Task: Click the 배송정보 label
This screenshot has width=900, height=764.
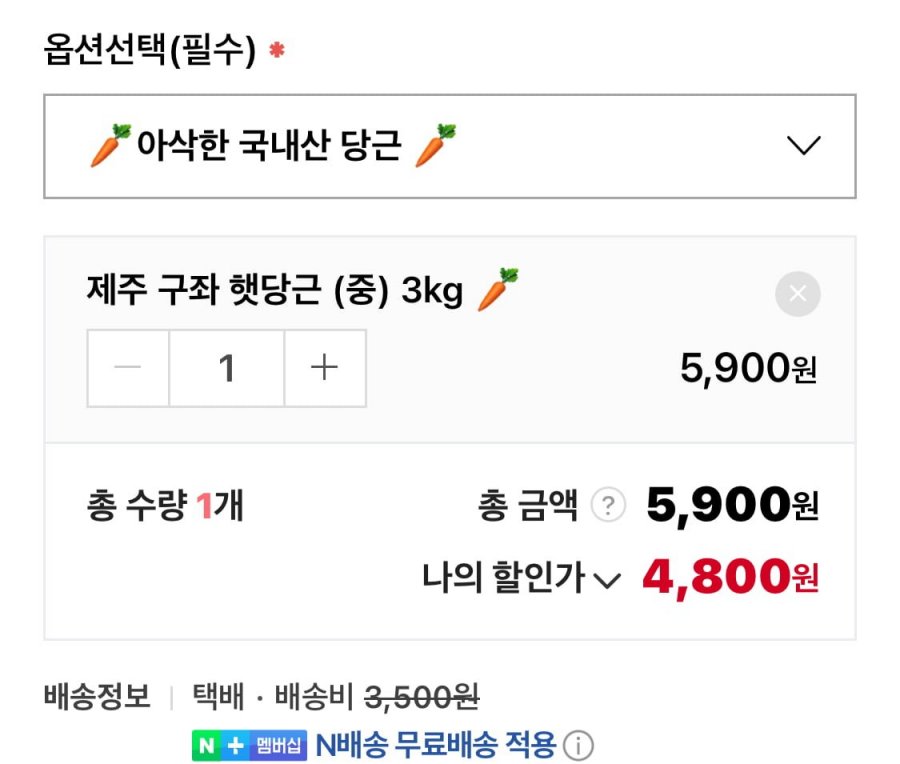Action: (97, 696)
